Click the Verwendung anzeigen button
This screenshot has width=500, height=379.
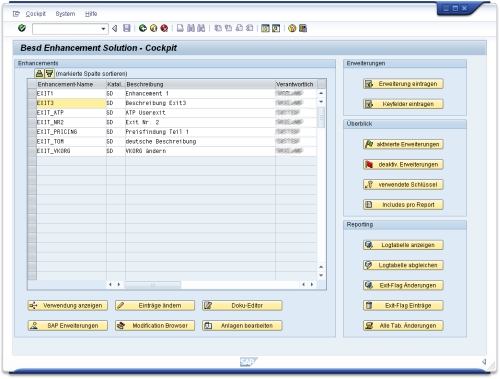pyautogui.click(x=68, y=306)
